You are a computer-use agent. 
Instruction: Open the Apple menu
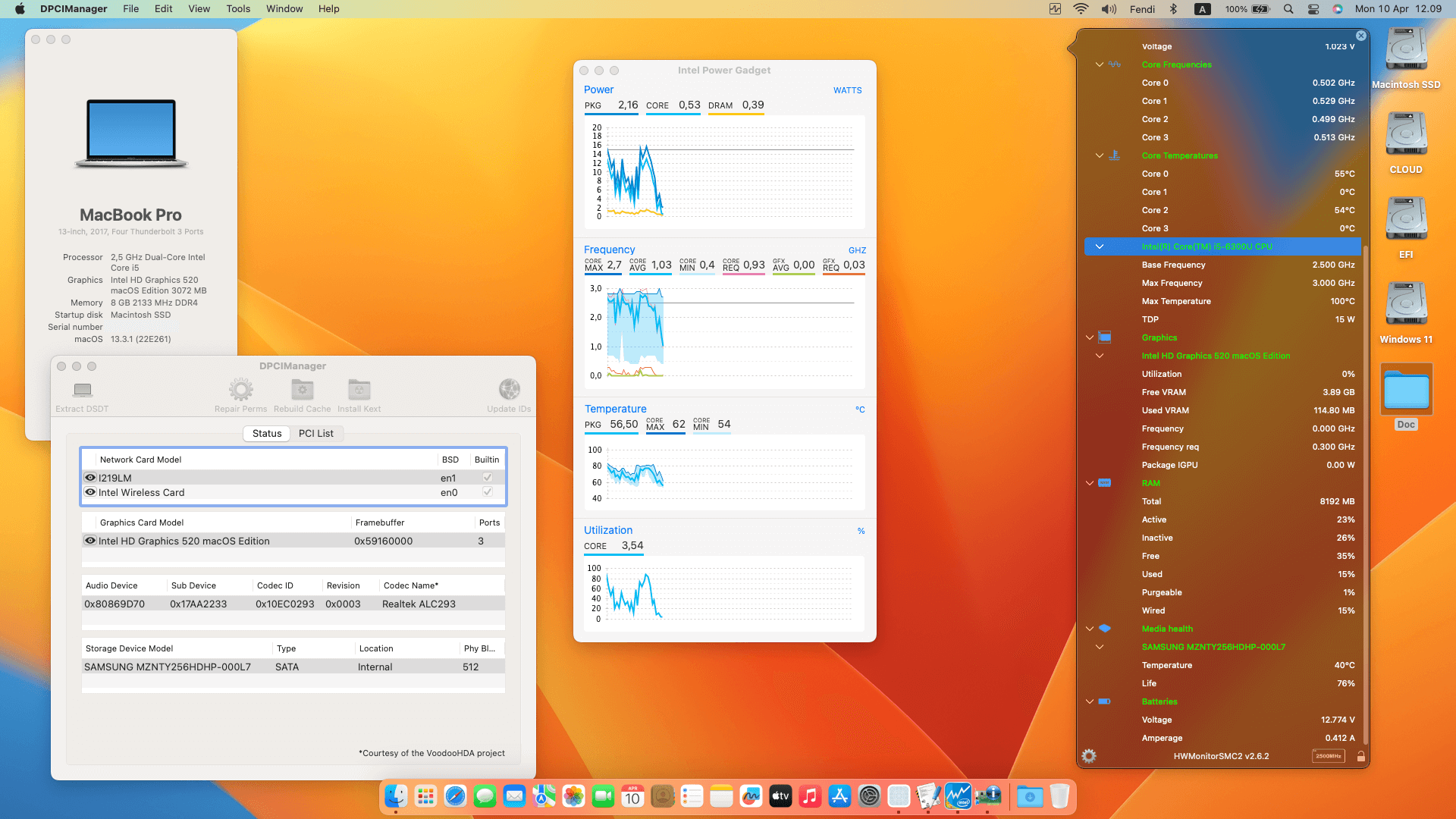(20, 9)
